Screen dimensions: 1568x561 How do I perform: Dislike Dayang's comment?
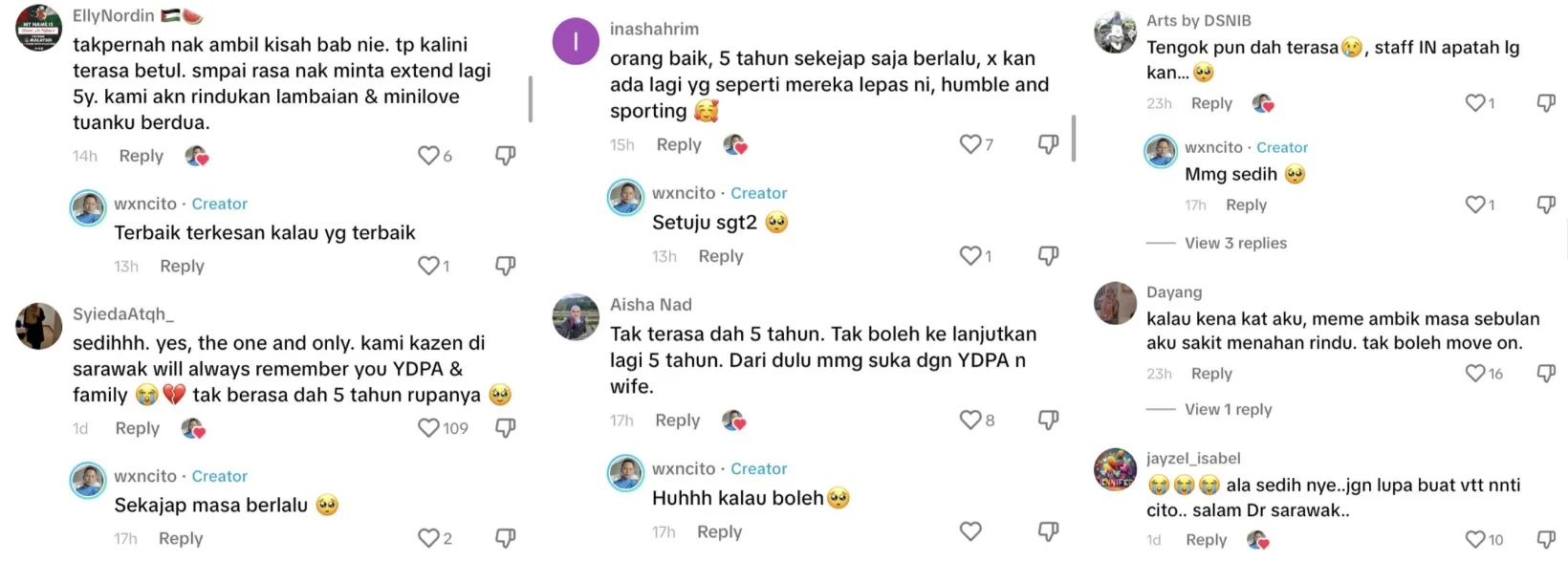[1546, 374]
